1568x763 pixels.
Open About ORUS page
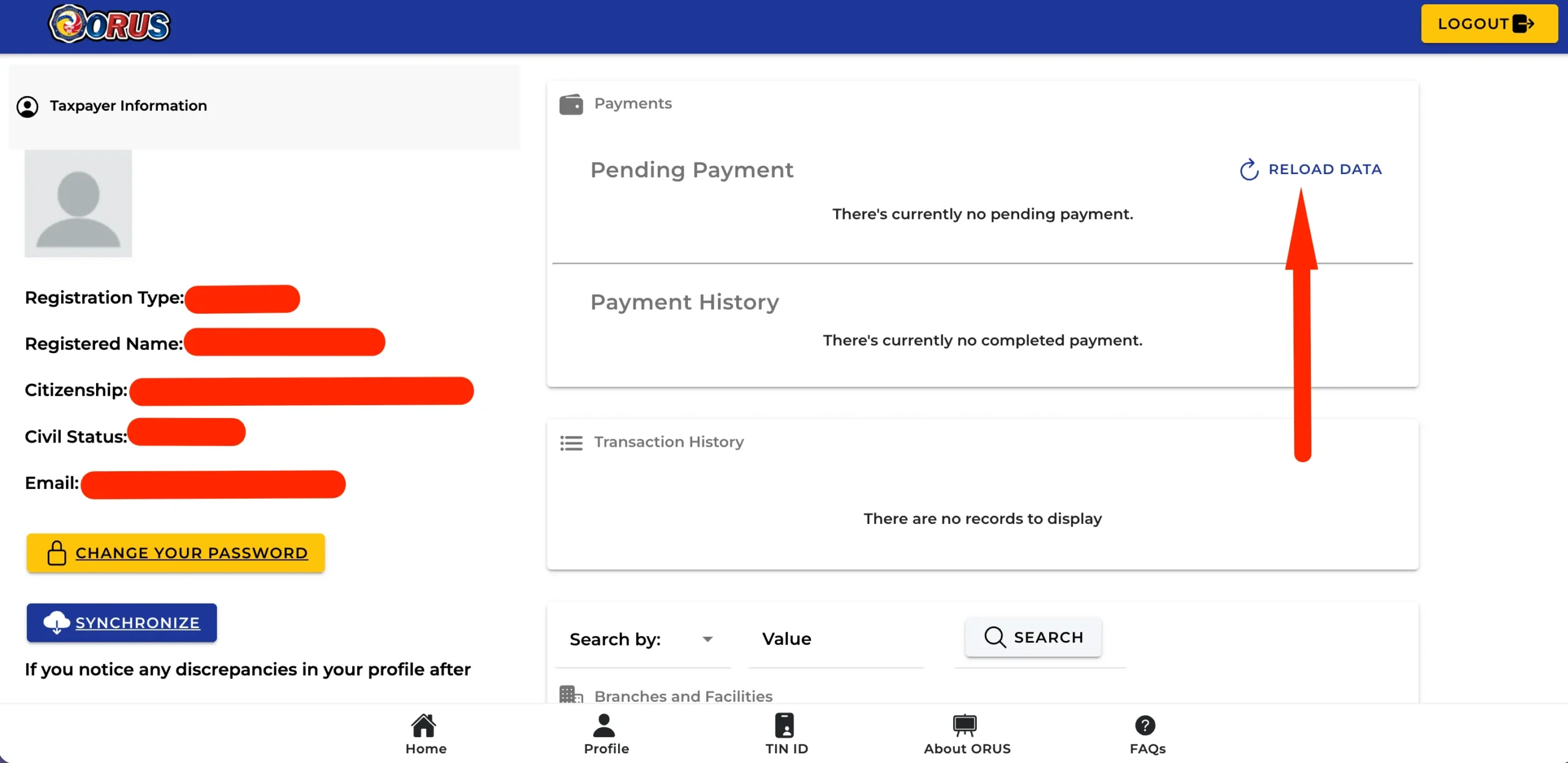(967, 734)
